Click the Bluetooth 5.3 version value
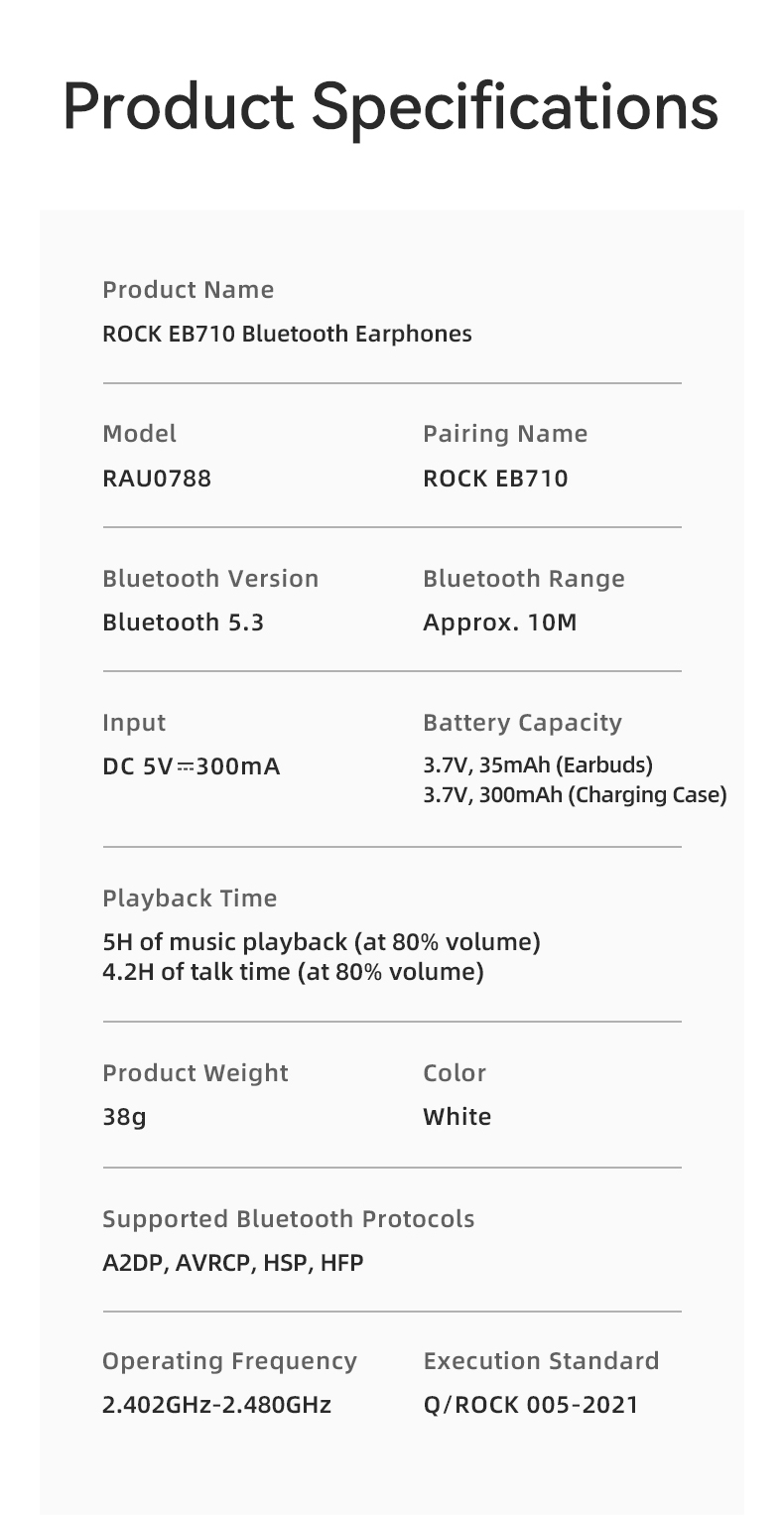The image size is (784, 1525). [x=184, y=623]
